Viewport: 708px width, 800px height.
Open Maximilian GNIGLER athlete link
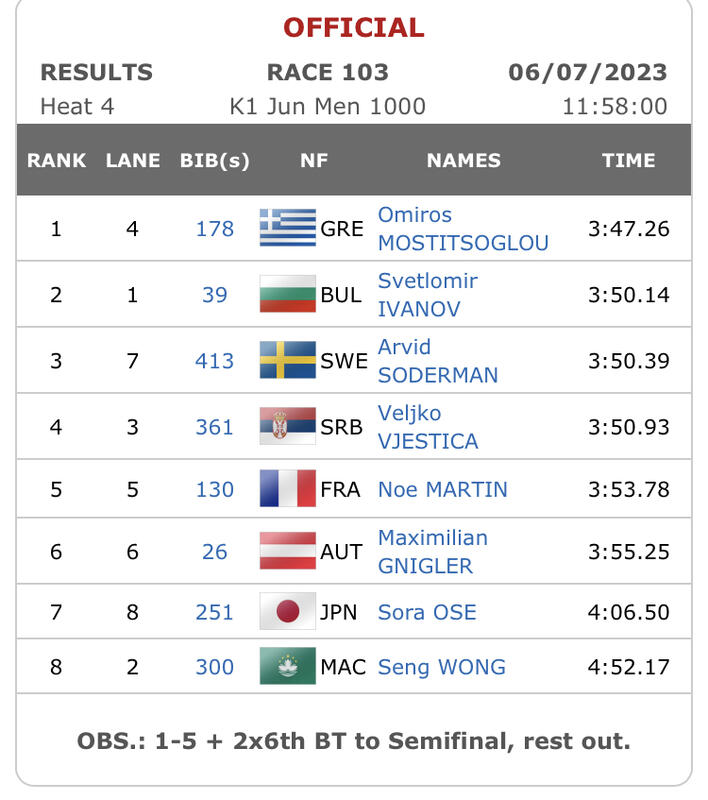[x=432, y=552]
